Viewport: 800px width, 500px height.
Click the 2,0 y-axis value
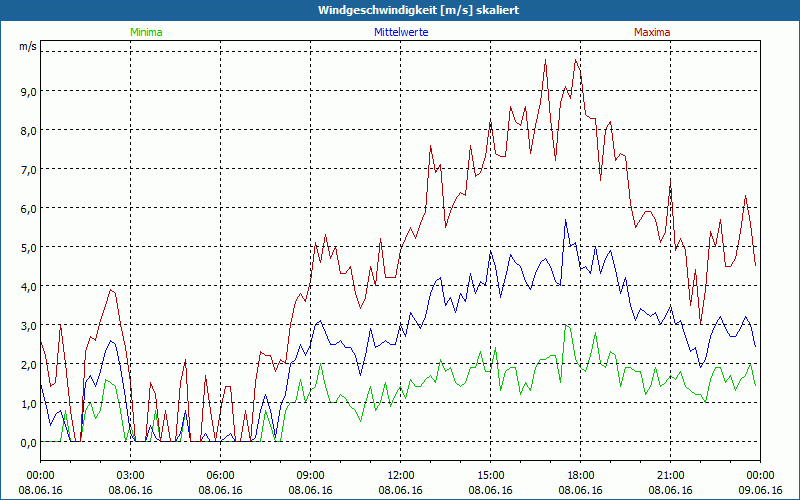29,365
